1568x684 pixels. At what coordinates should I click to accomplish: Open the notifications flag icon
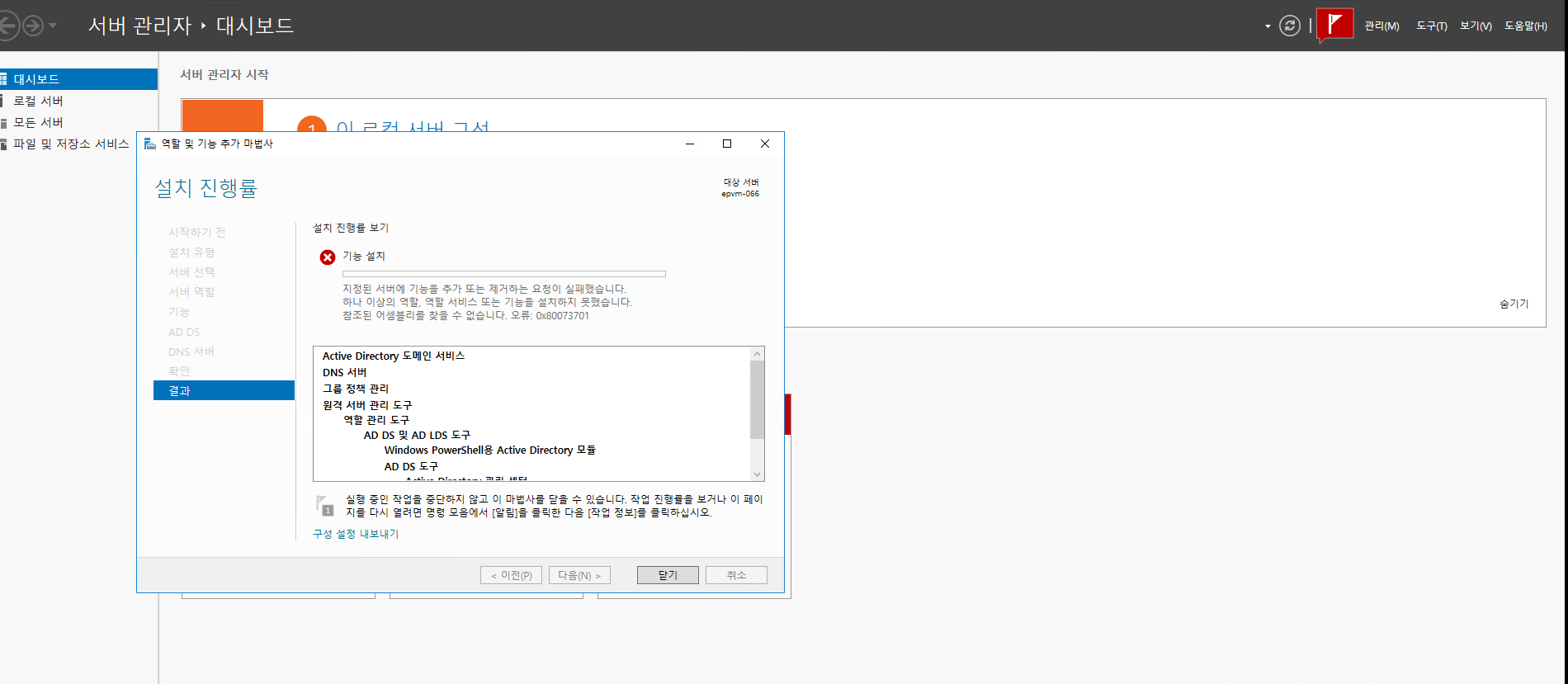pyautogui.click(x=1334, y=25)
